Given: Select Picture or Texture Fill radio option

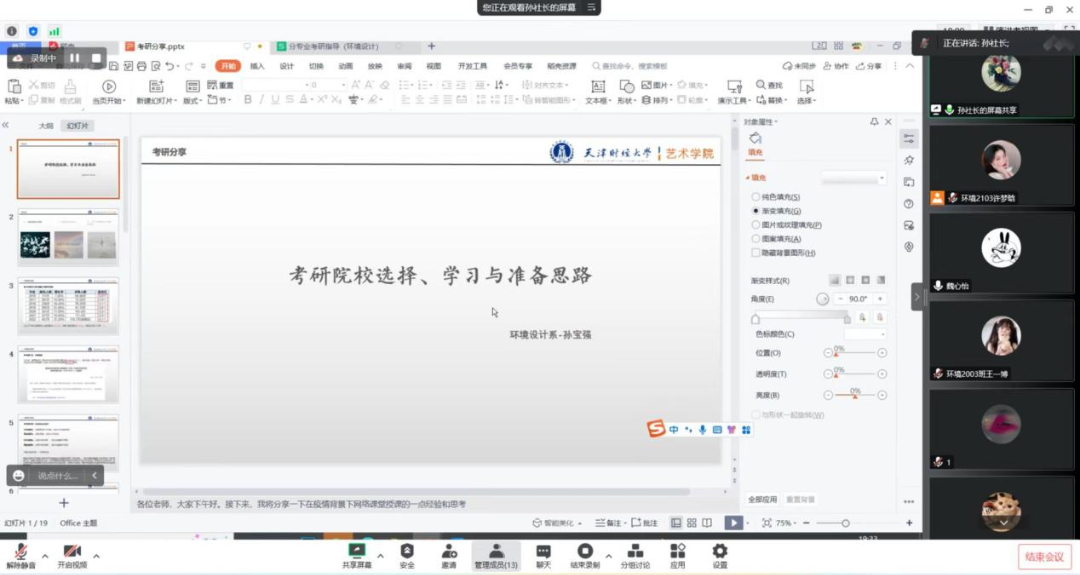Looking at the screenshot, I should coord(756,225).
